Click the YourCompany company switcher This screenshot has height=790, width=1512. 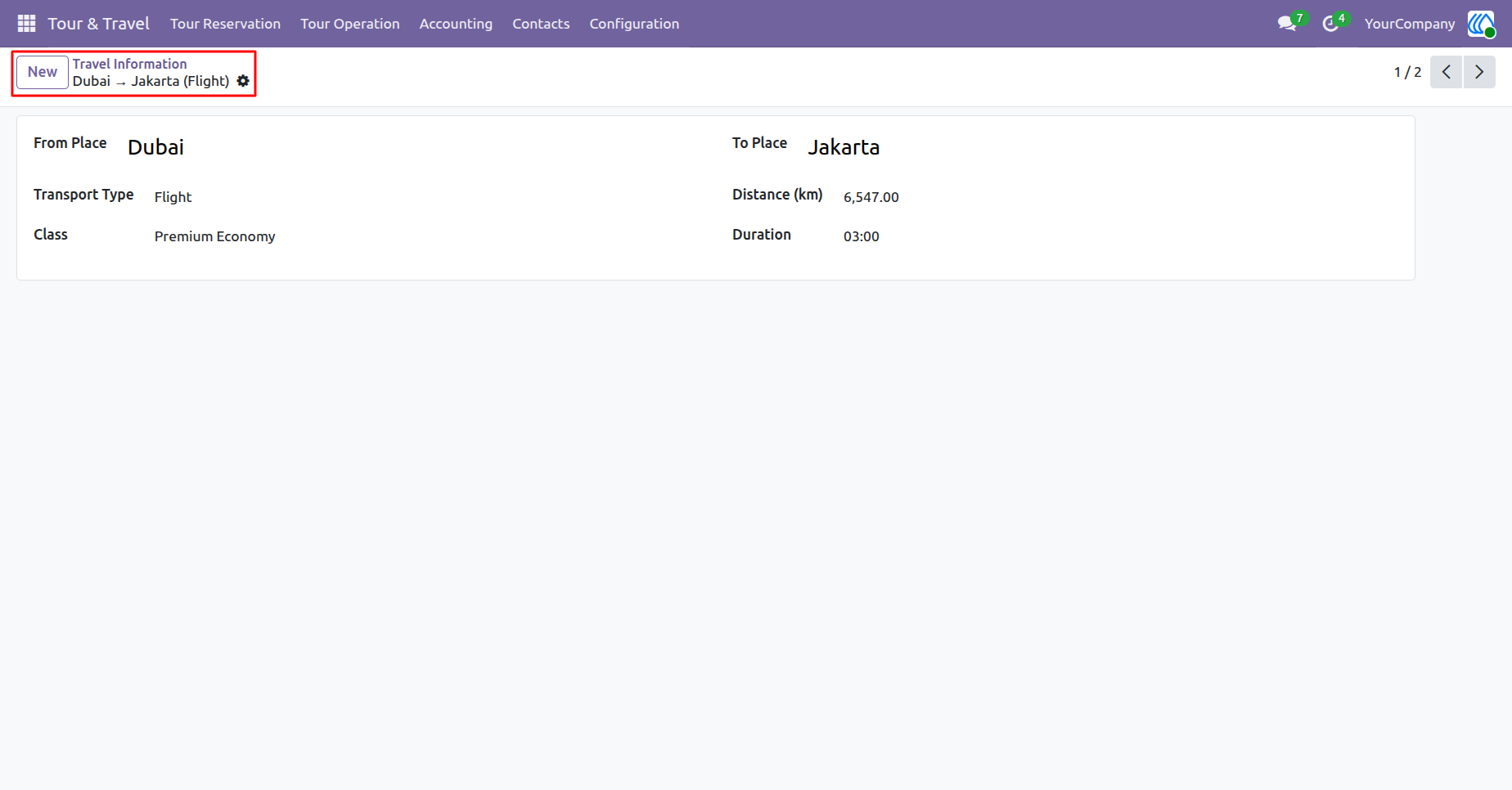click(1410, 24)
